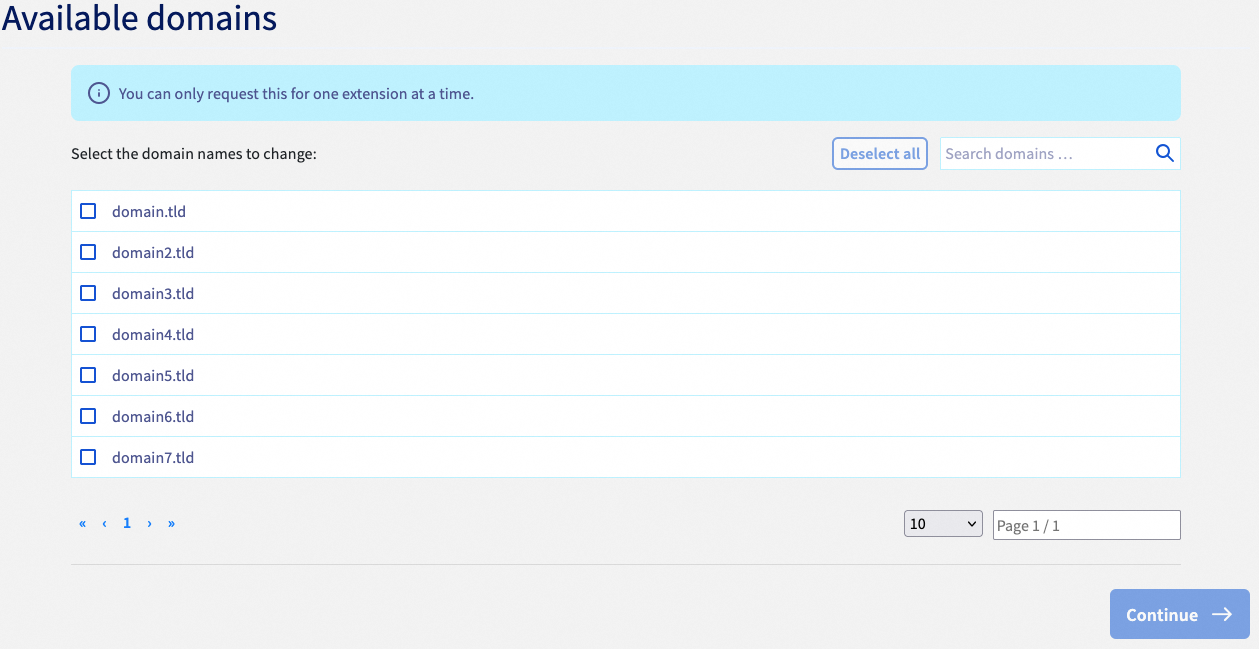Viewport: 1259px width, 649px height.
Task: Select page number 1 in the pagination
Action: tap(126, 523)
